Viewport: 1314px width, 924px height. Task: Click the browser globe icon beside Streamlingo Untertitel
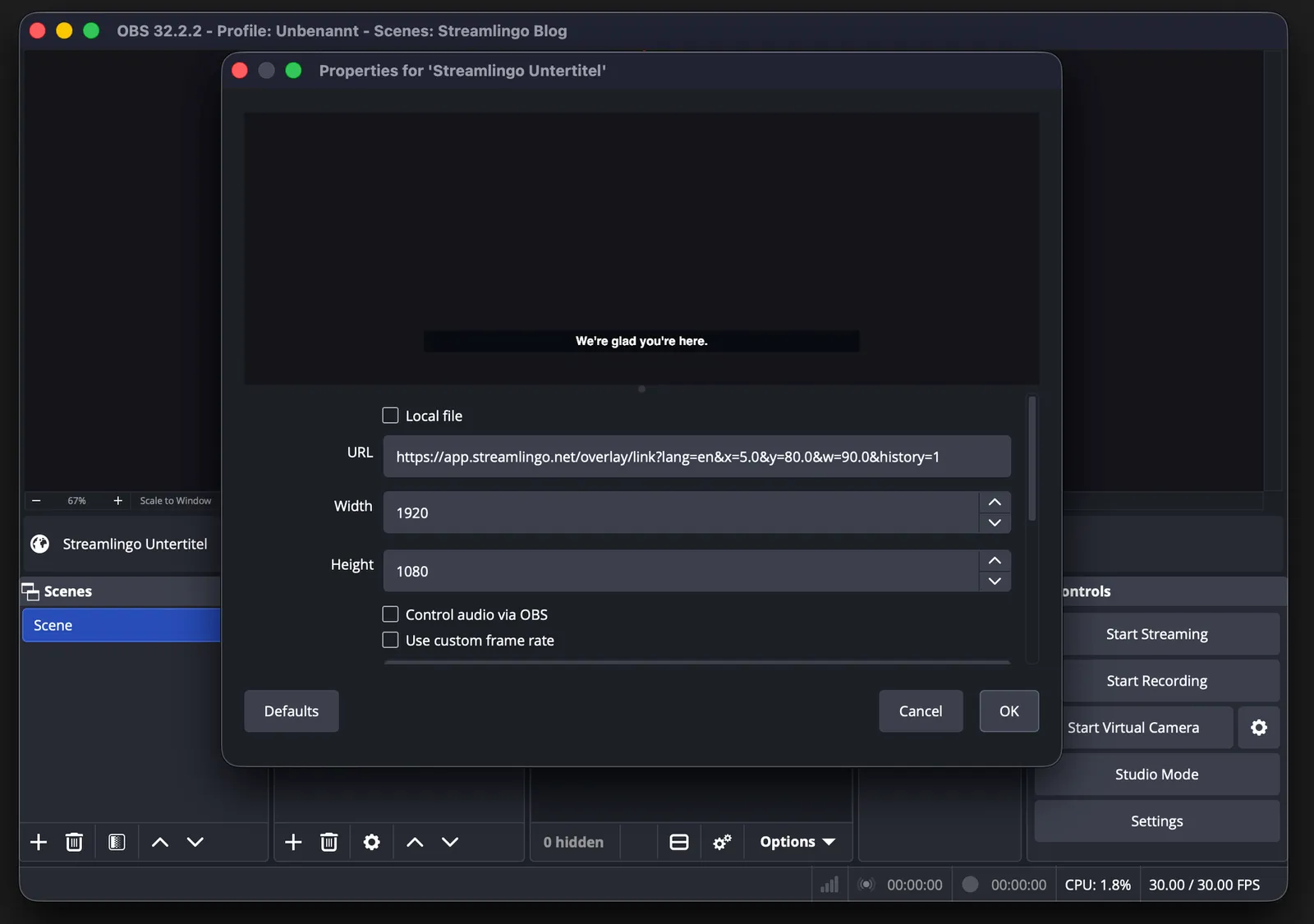coord(40,544)
